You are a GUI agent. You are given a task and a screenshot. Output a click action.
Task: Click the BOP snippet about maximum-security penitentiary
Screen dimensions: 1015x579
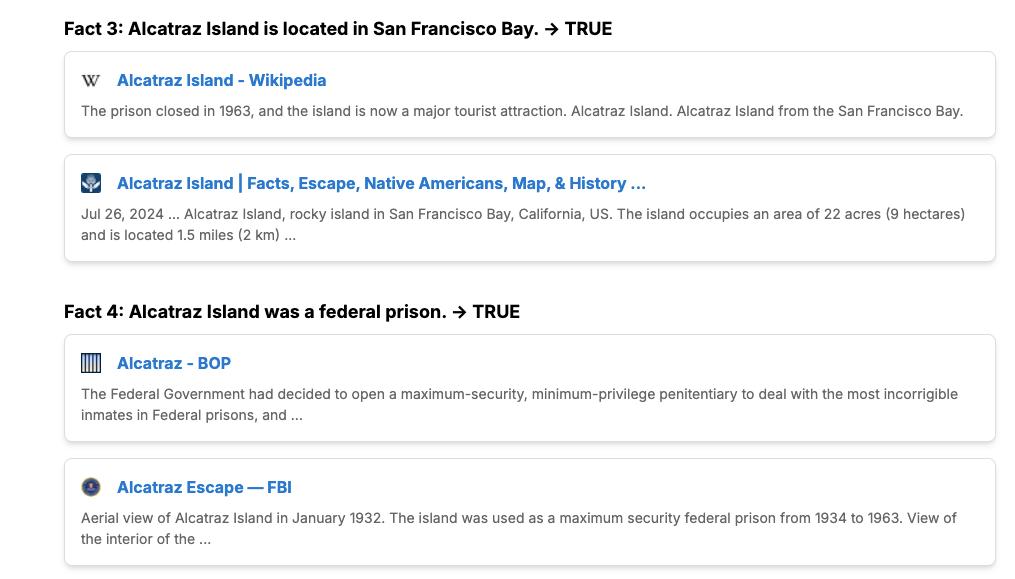[519, 404]
